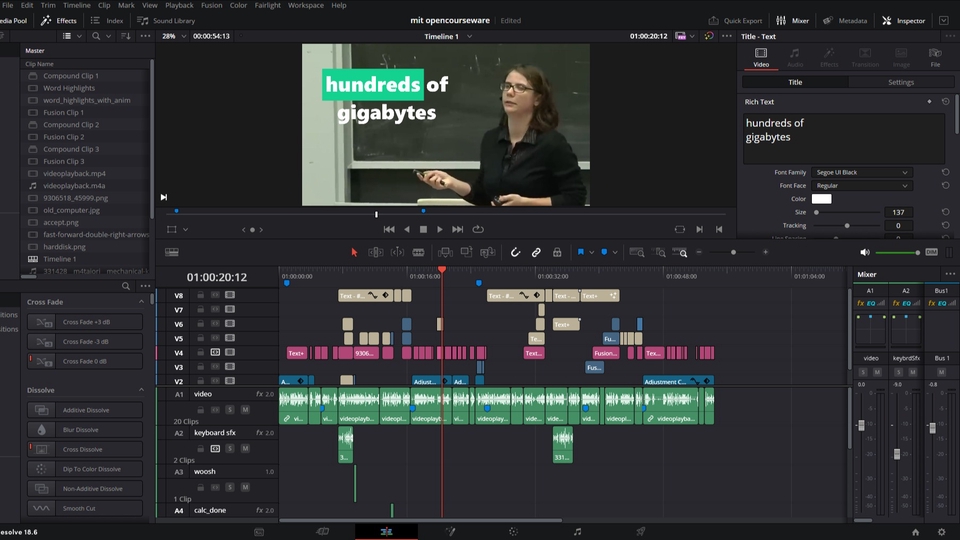
Task: Select the Inspector Audio tab
Action: (x=795, y=58)
